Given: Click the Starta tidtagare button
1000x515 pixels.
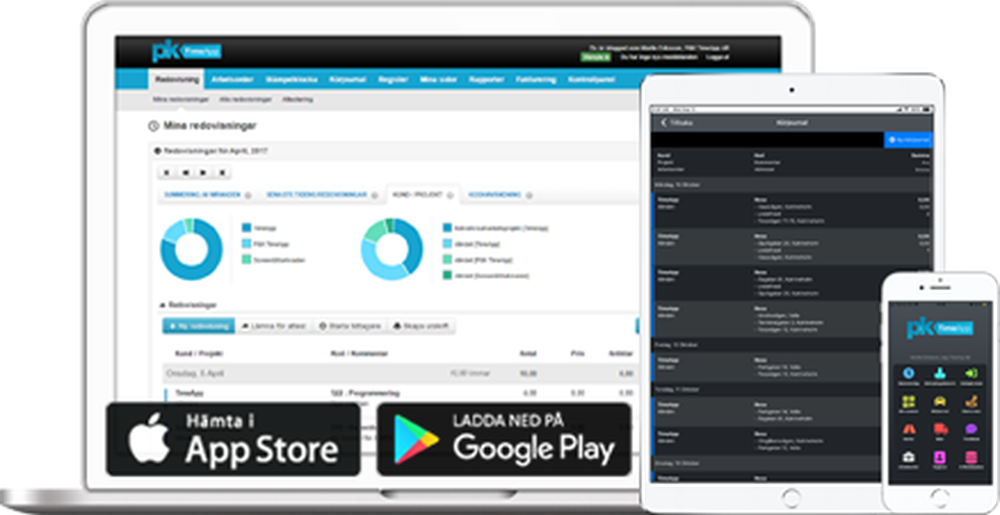Looking at the screenshot, I should (350, 326).
